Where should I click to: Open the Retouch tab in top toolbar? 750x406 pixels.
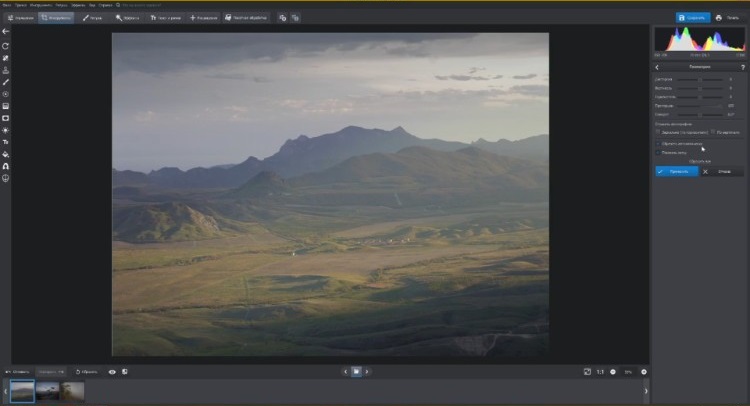coord(92,17)
